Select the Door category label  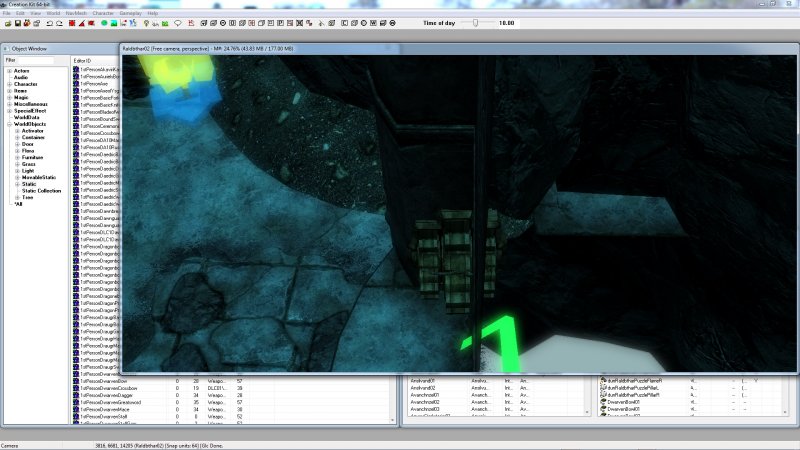point(28,144)
